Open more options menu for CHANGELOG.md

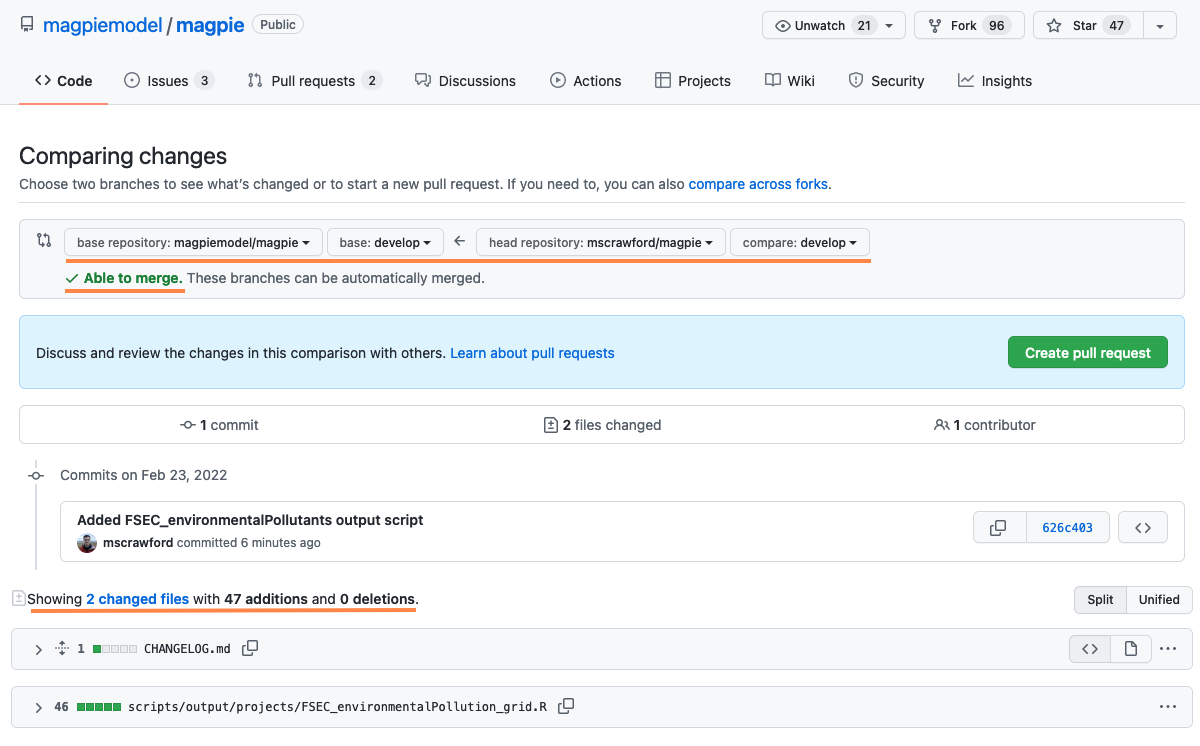1168,649
